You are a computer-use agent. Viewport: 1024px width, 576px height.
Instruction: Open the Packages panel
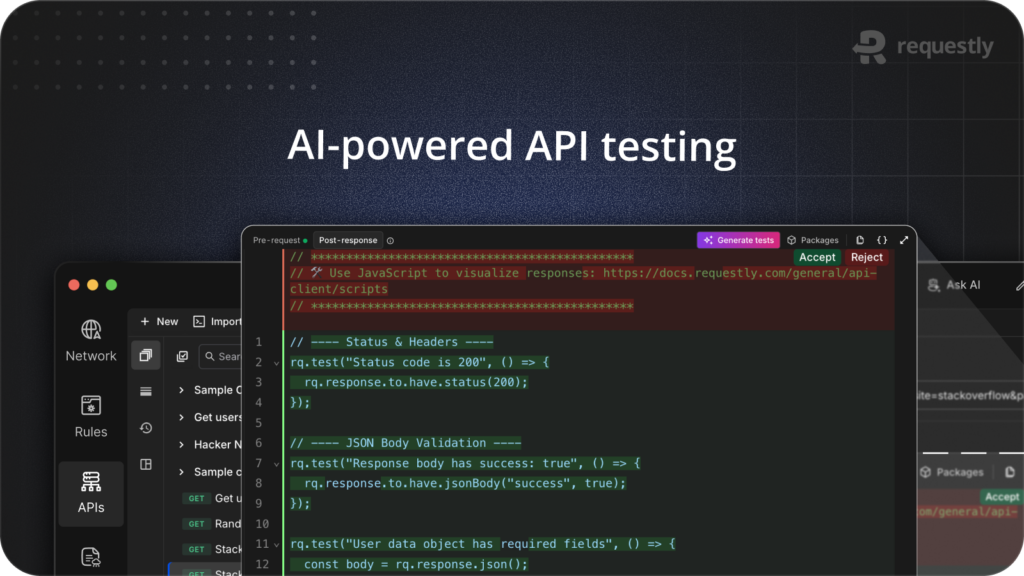point(813,239)
